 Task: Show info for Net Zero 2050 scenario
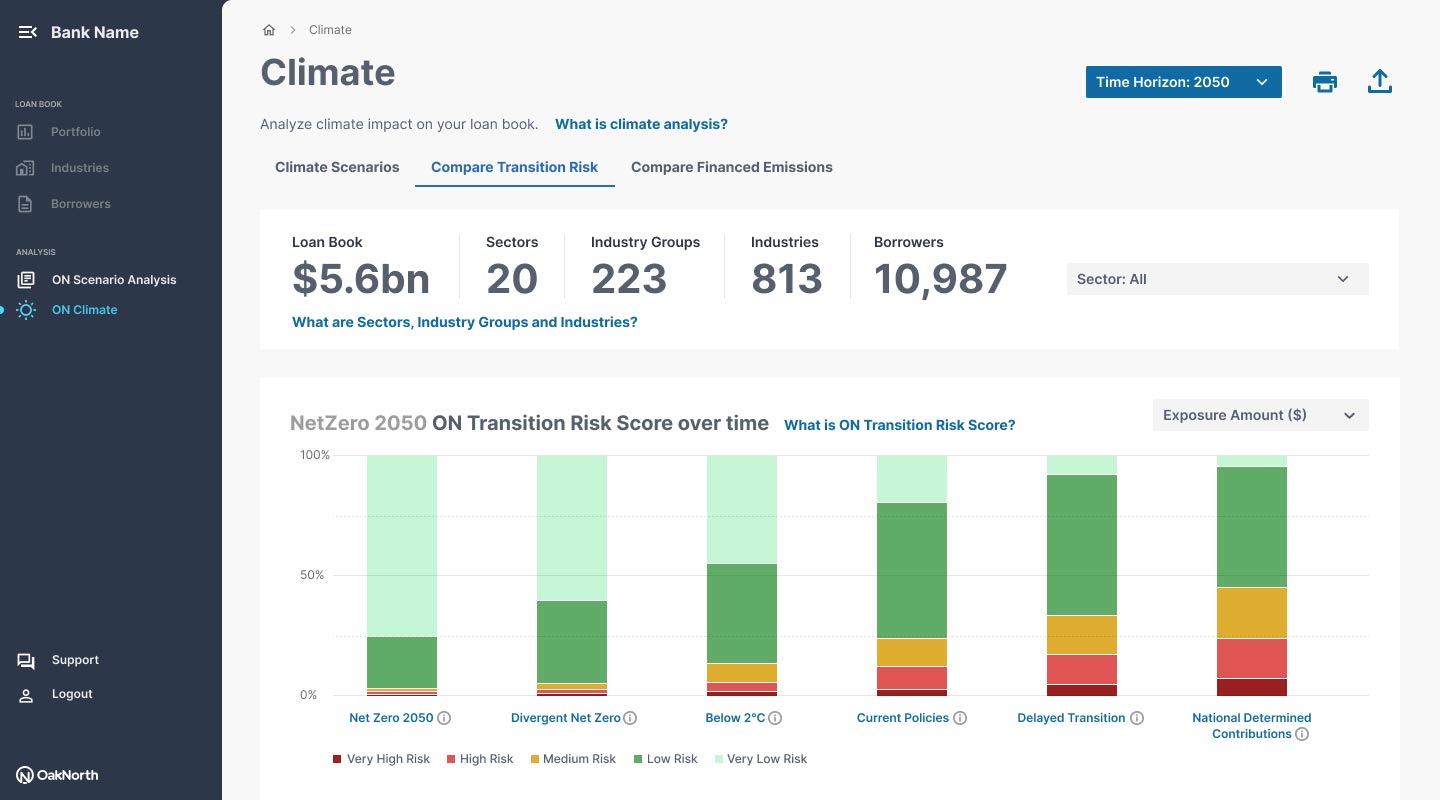pos(445,718)
